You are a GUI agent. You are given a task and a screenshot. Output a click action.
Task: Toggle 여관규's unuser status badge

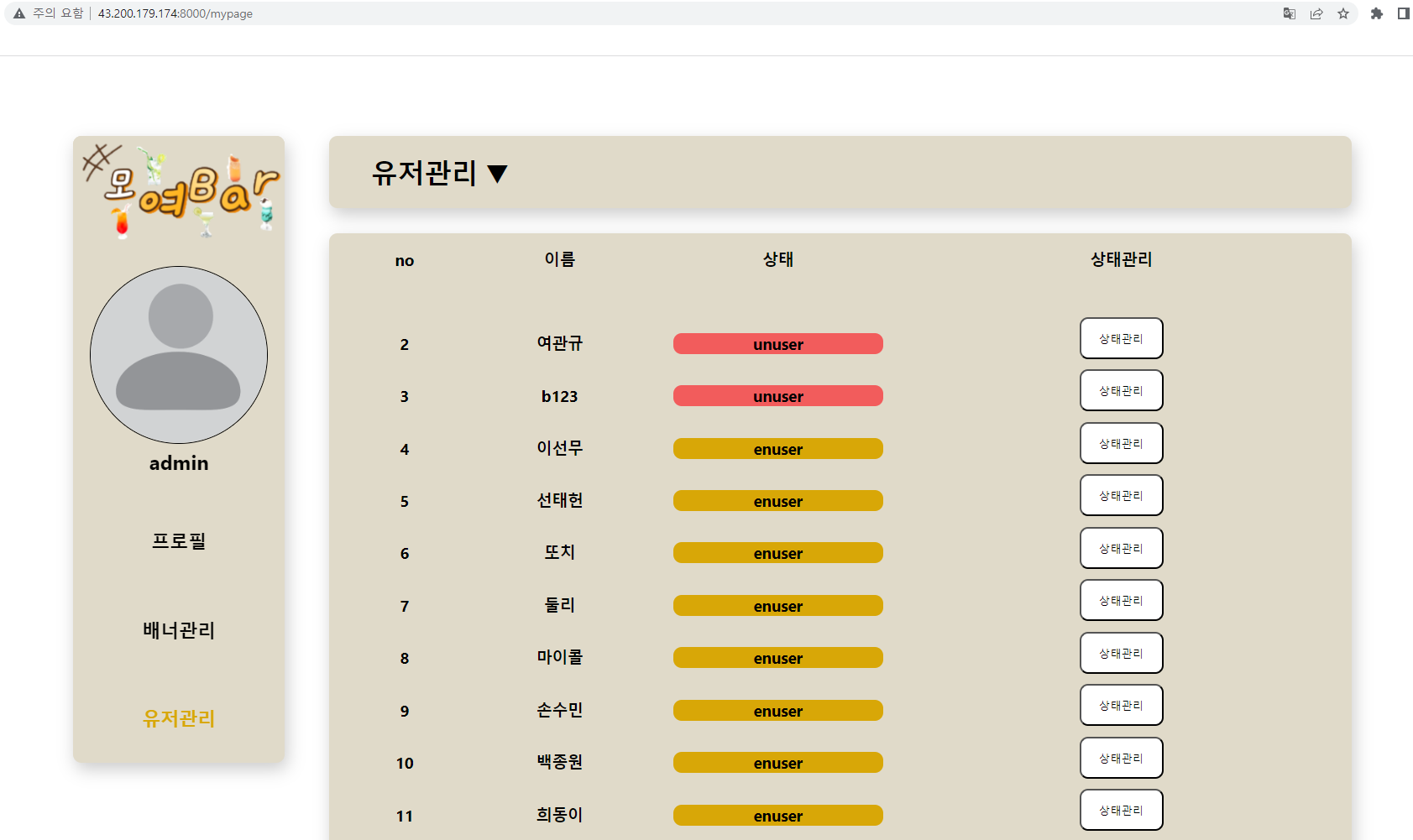(x=777, y=344)
